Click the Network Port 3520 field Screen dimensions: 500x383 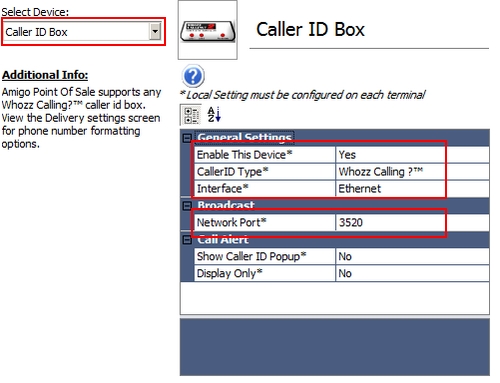412,222
